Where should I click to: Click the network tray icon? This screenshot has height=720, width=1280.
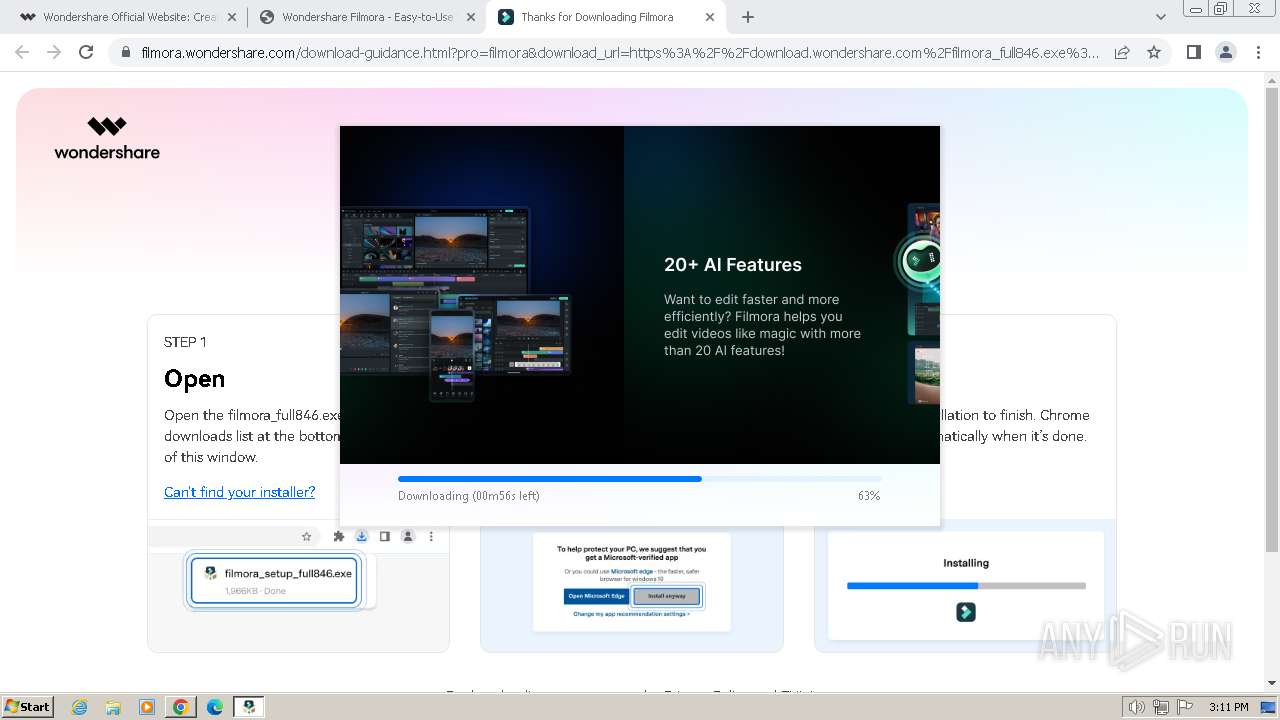point(1161,707)
